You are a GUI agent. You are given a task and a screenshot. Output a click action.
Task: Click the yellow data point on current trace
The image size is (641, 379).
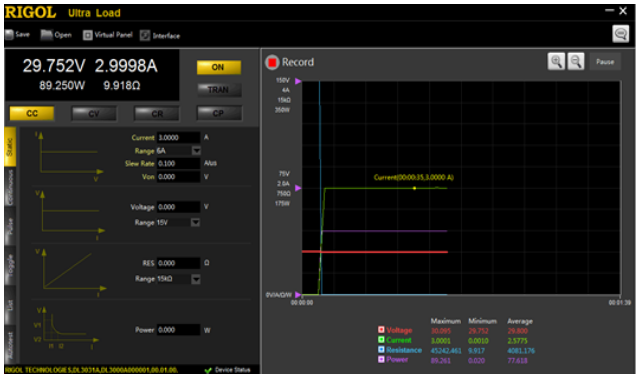click(414, 188)
